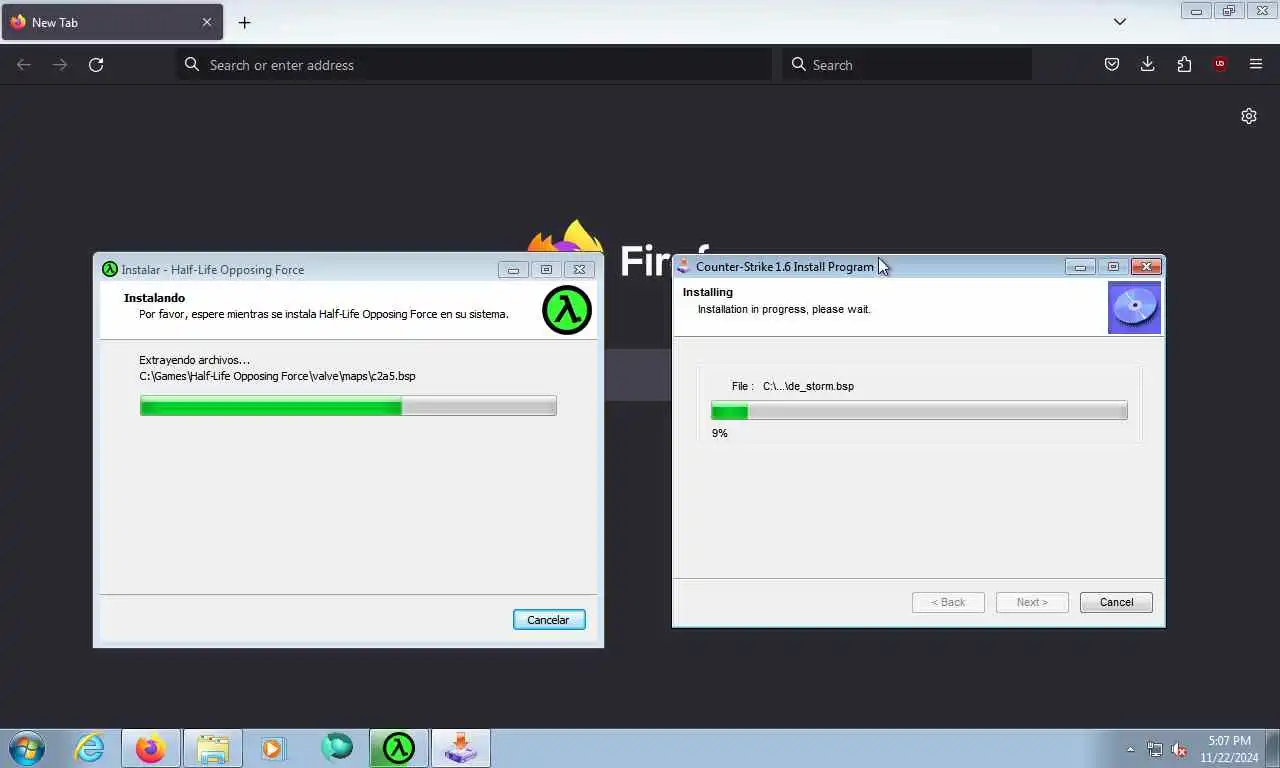This screenshot has width=1280, height=768.
Task: Minimize the Half-Life installer window
Action: pos(513,270)
